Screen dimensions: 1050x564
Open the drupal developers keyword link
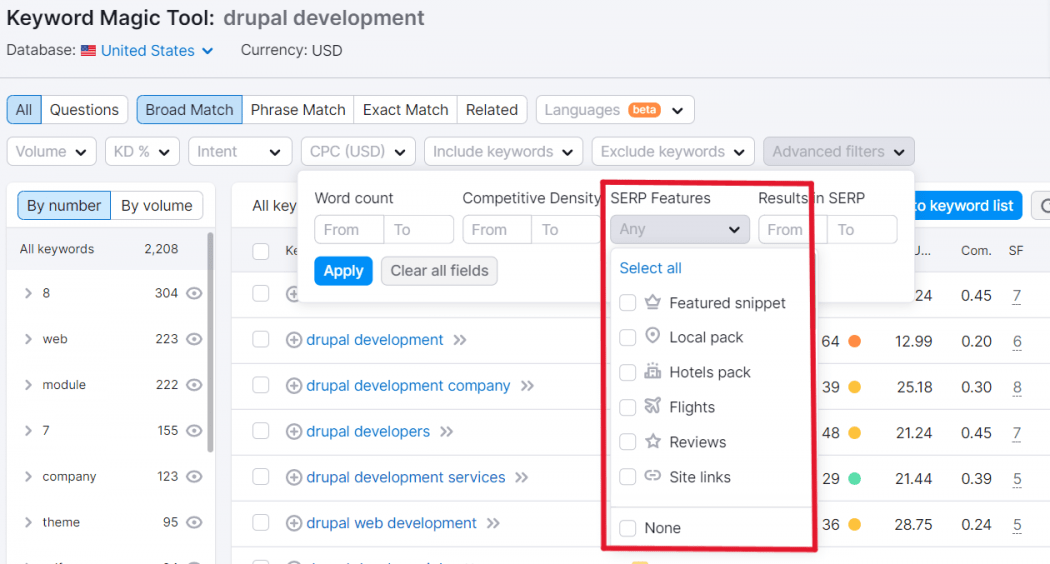pos(368,431)
